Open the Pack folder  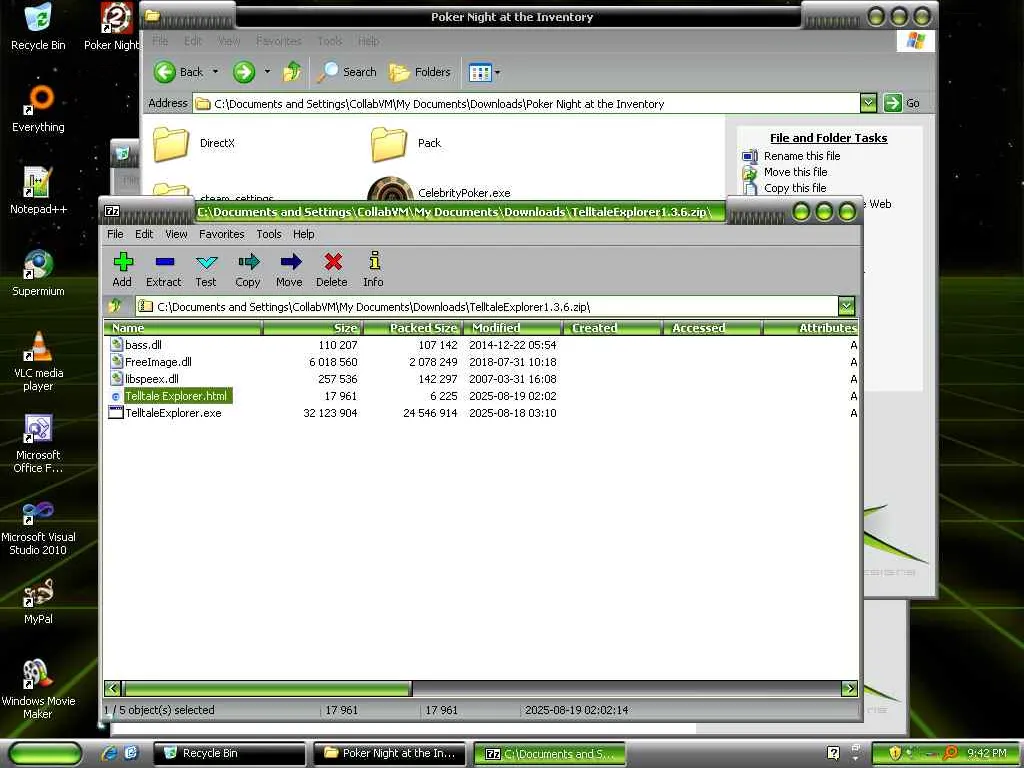[406, 144]
